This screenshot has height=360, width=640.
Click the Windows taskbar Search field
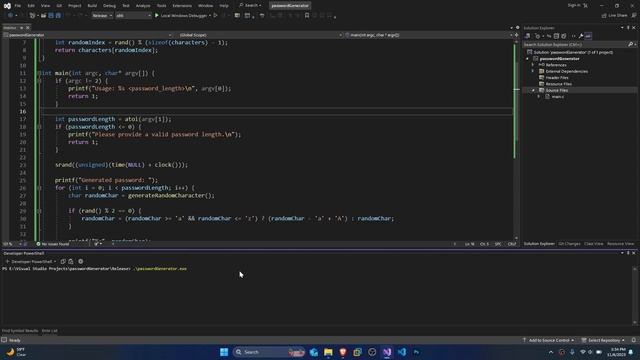[269, 352]
